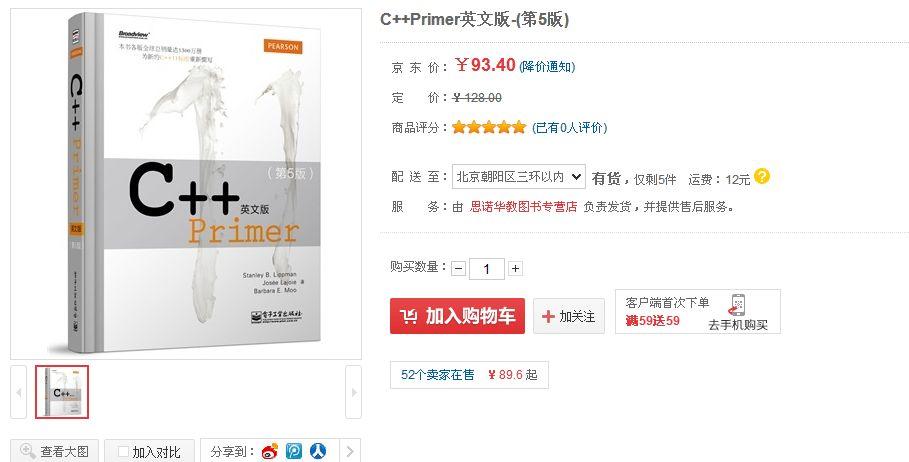The image size is (909, 462).
Task: Click the magnifier icon on 查看大图
Action: [x=27, y=451]
